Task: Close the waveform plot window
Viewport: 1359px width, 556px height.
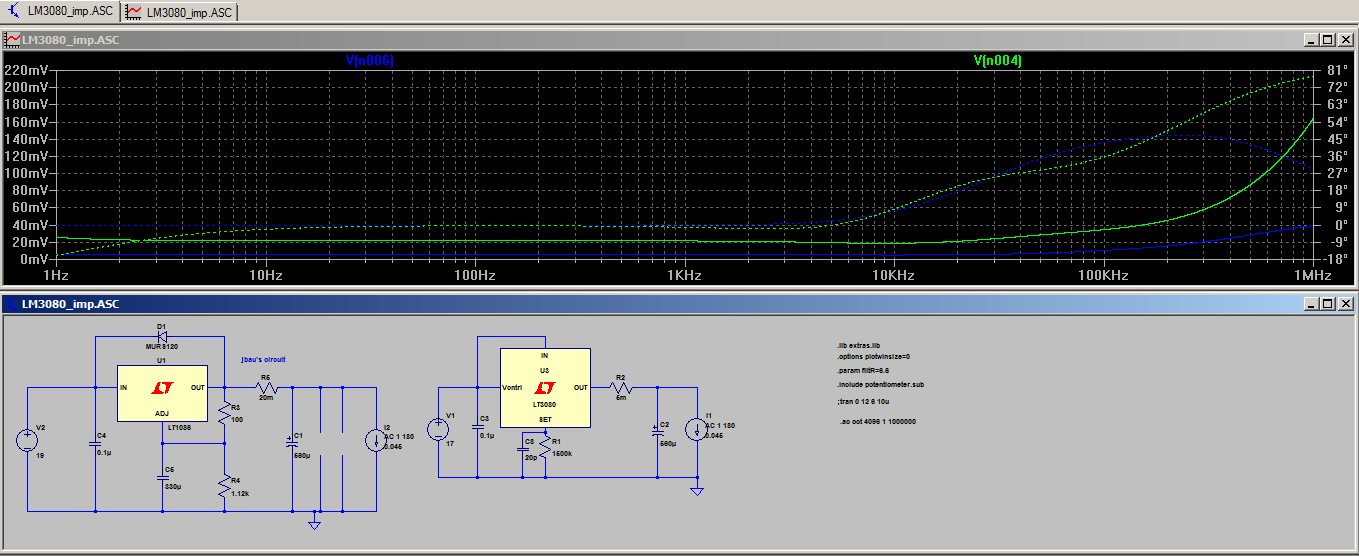Action: pos(1346,40)
